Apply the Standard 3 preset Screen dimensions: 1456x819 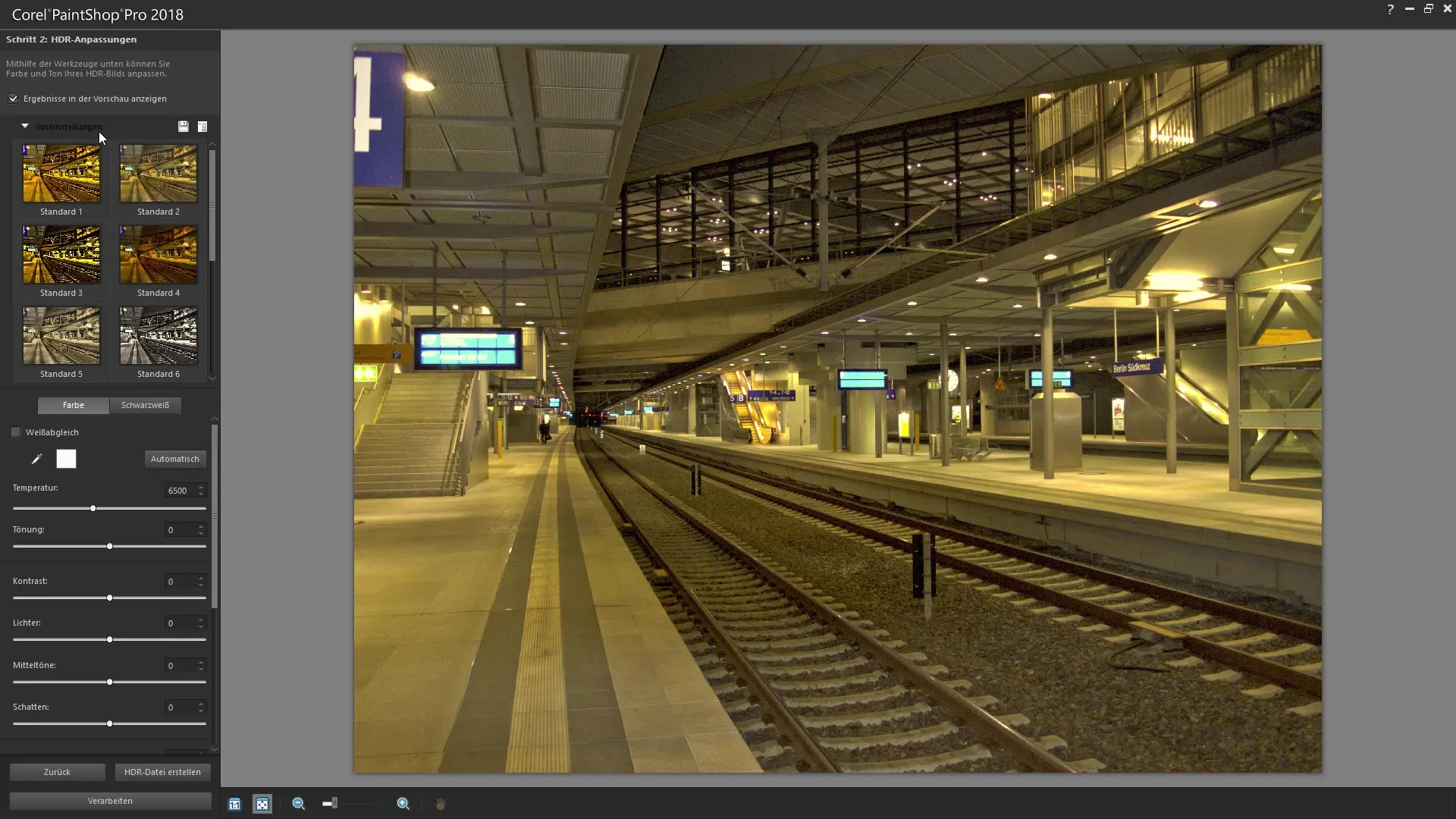pos(61,261)
